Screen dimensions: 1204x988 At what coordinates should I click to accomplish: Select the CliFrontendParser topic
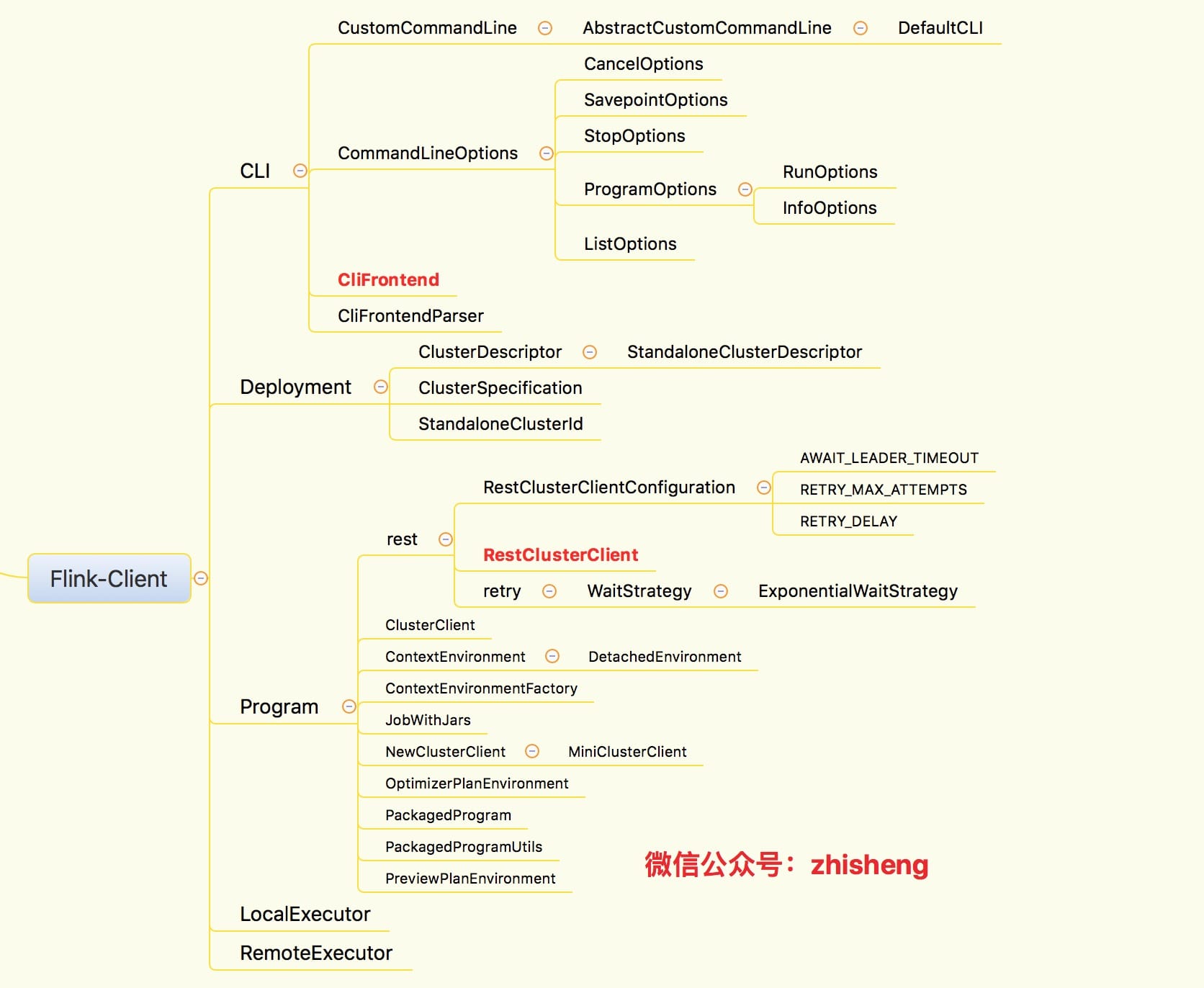click(410, 316)
